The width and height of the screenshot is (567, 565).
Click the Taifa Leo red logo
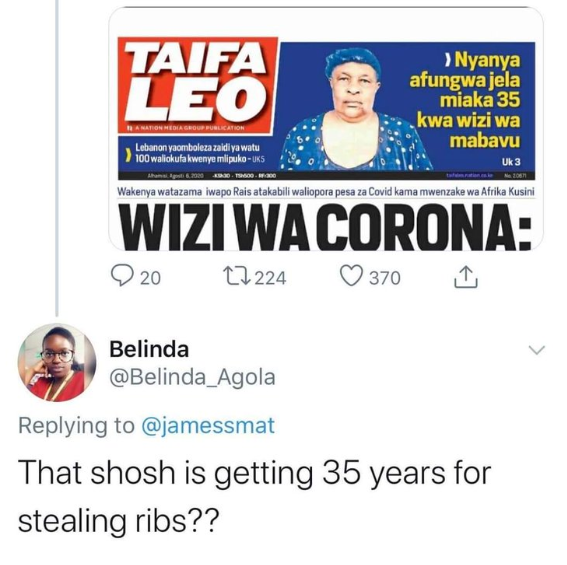point(197,86)
